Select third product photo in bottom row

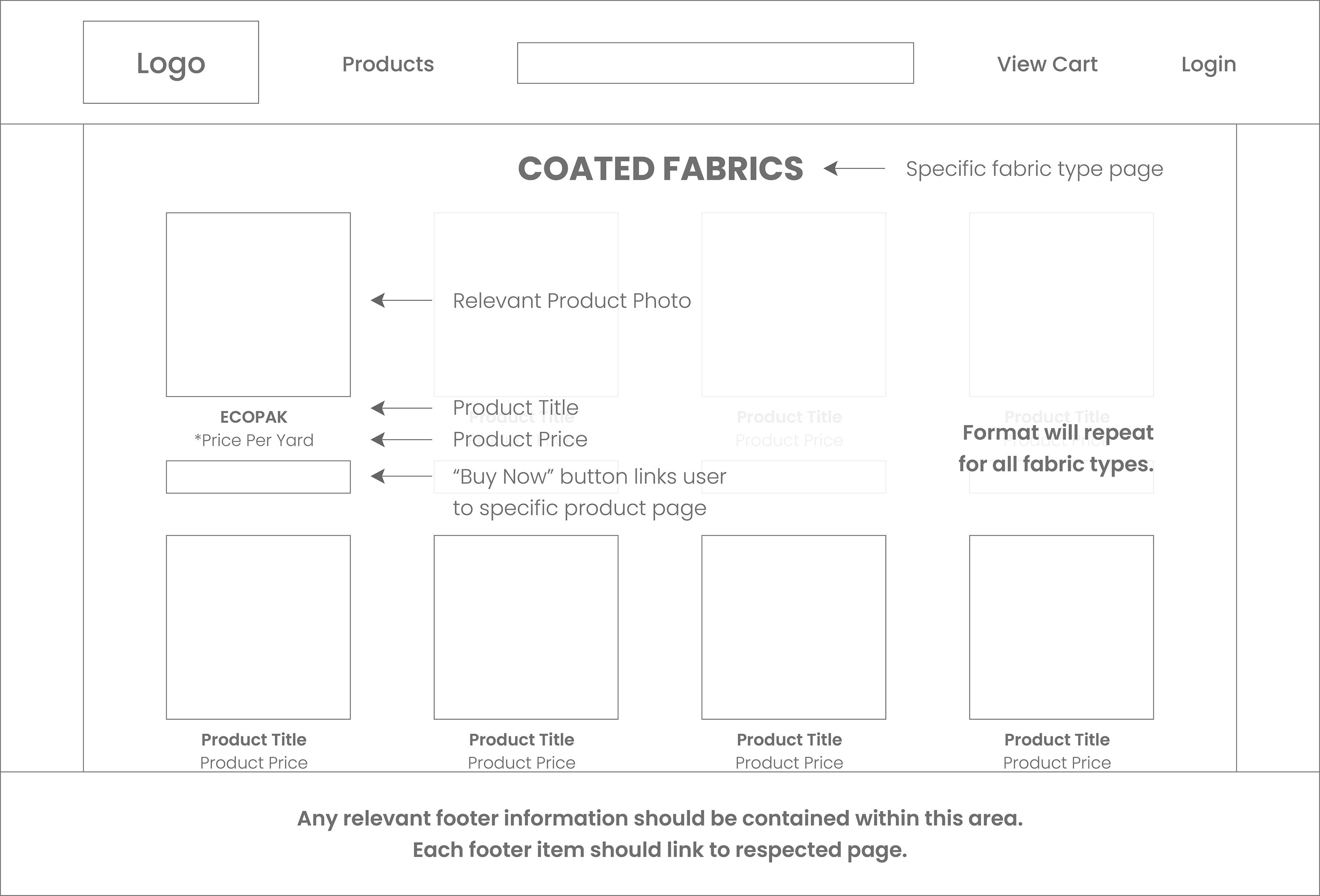793,627
